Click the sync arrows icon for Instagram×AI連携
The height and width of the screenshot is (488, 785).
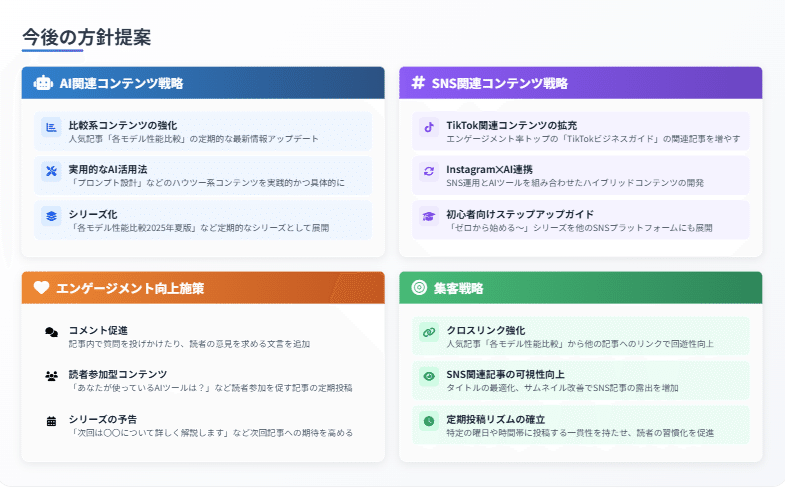pos(429,171)
